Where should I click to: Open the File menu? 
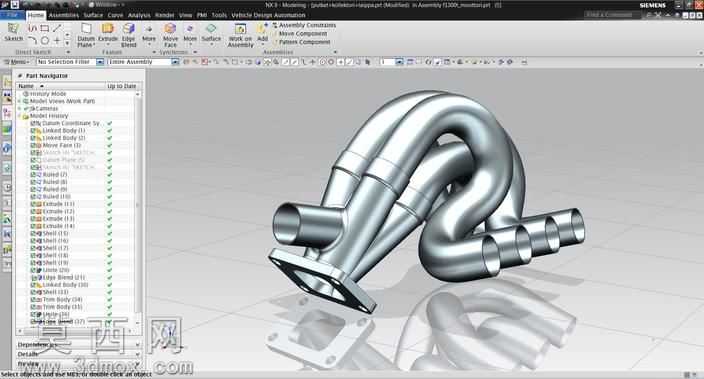[12, 15]
